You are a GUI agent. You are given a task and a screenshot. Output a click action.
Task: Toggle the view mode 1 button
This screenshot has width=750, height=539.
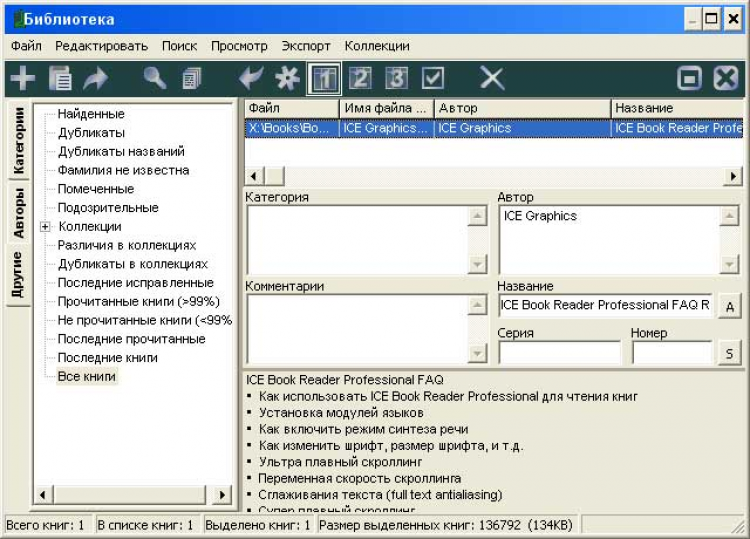(x=324, y=78)
